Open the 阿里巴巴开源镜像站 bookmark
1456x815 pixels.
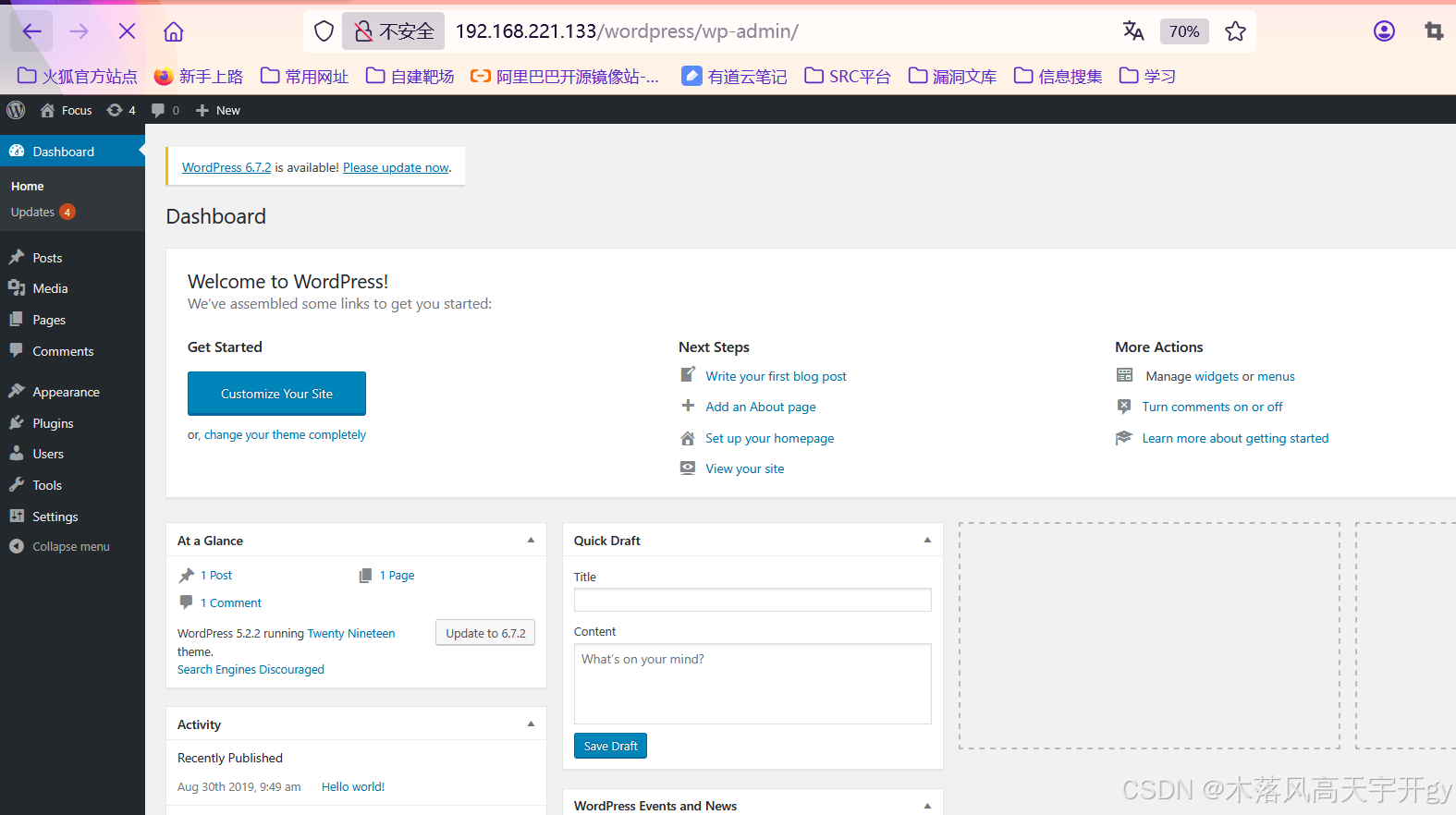click(x=565, y=76)
